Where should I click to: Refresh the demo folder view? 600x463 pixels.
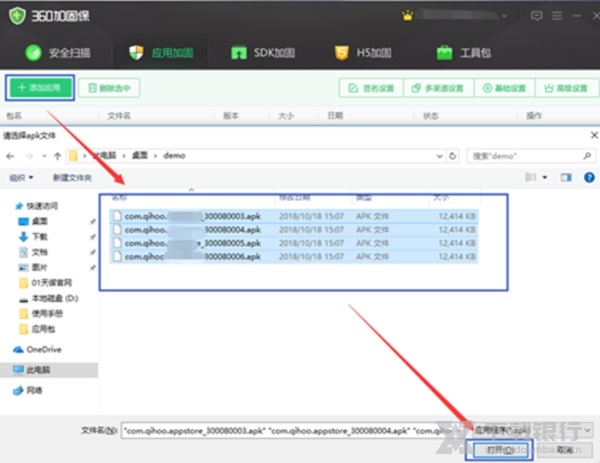453,156
